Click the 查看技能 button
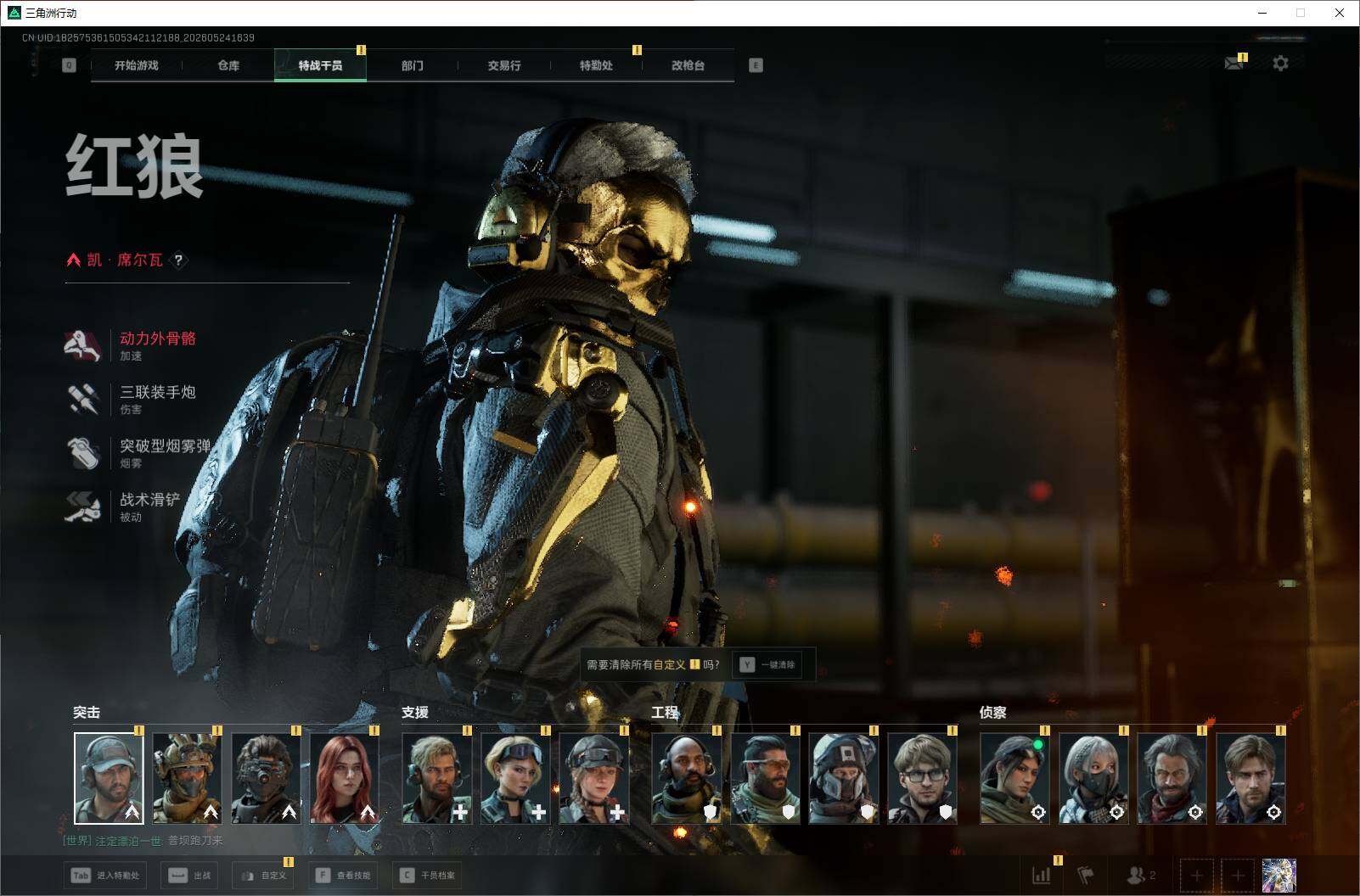 pos(344,876)
